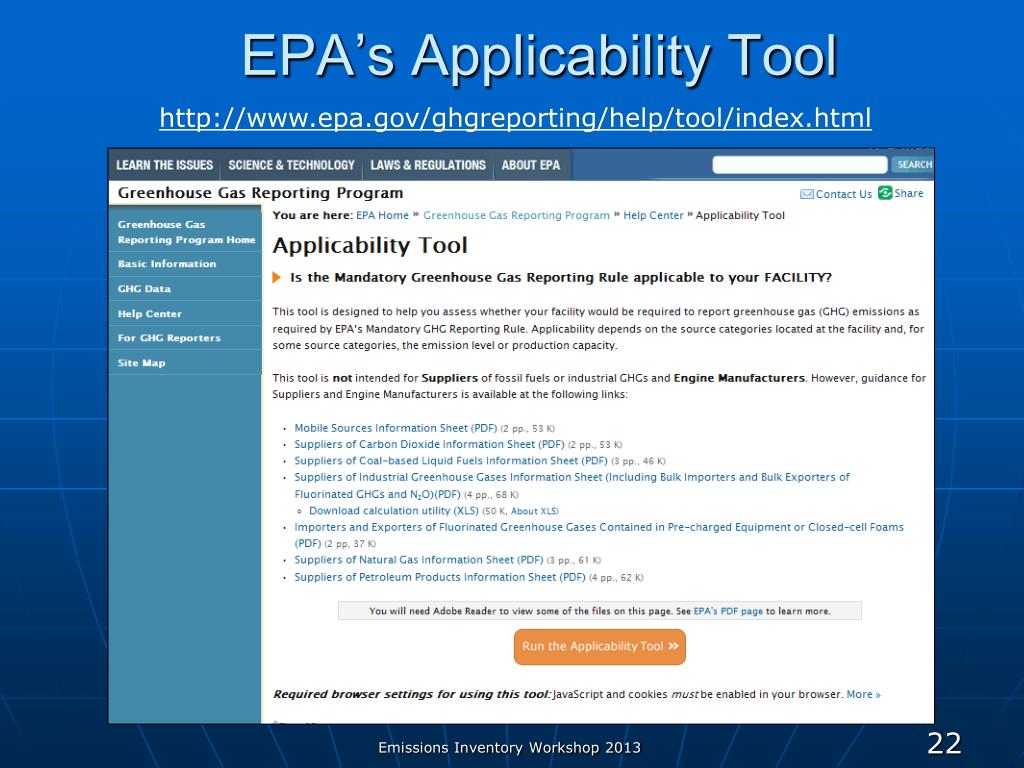Viewport: 1024px width, 768px height.
Task: Go to EPA Home breadcrumb
Action: [x=382, y=216]
